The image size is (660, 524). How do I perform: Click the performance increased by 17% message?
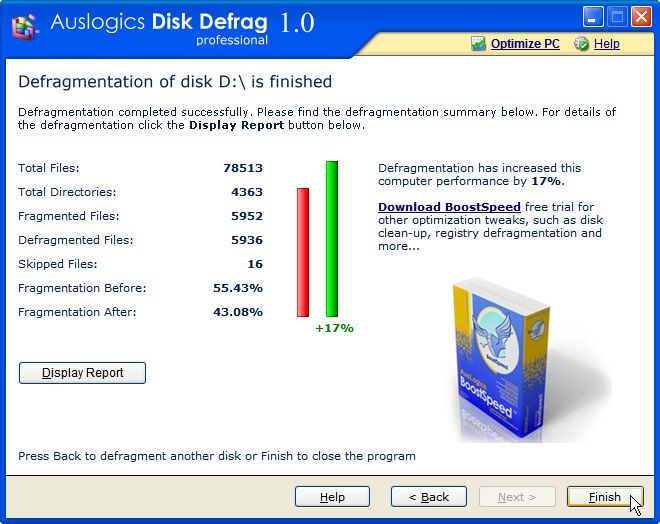(479, 175)
